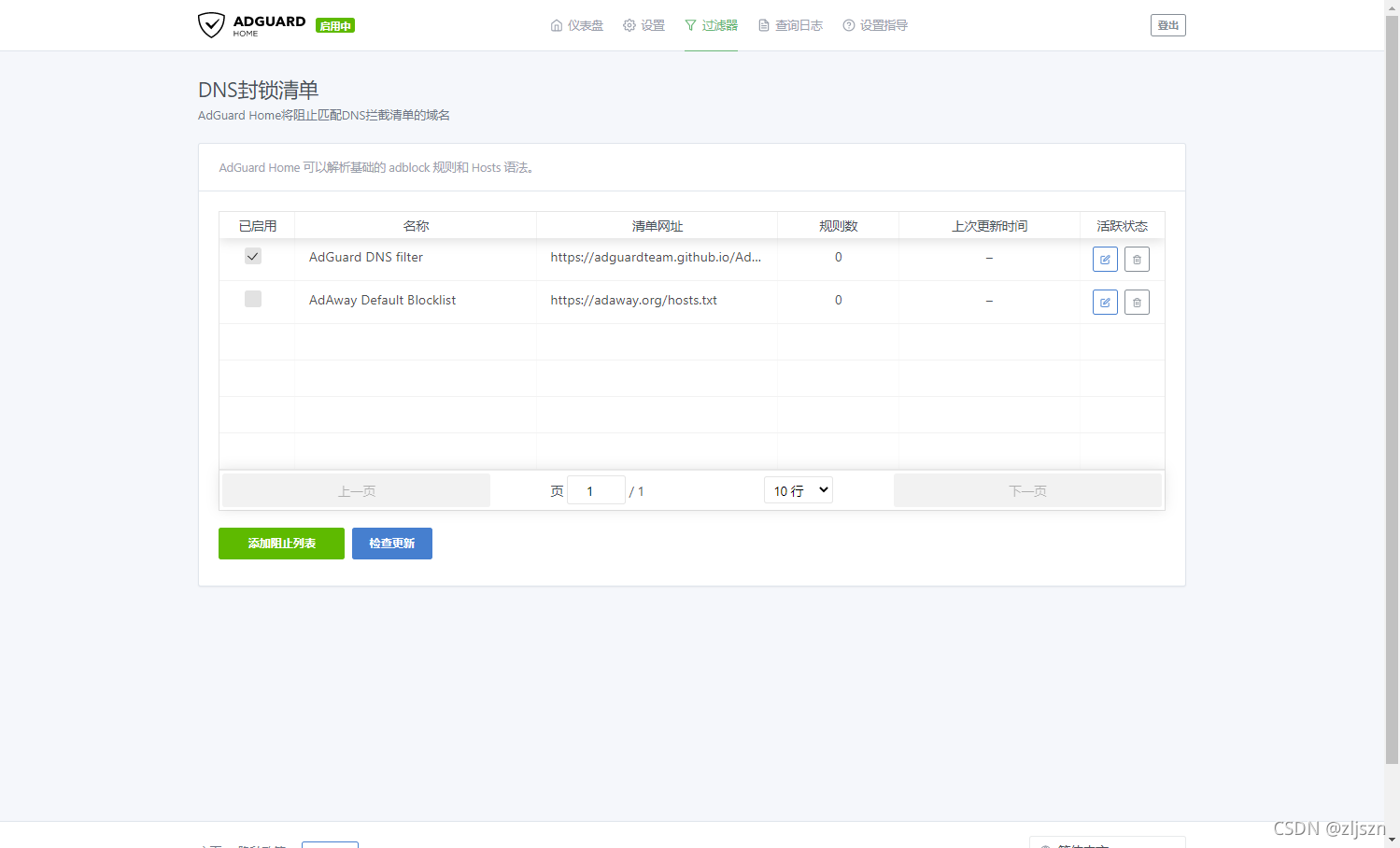The image size is (1400, 848).
Task: Click the https://adaway.org/hosts.txt URL
Action: (x=634, y=300)
